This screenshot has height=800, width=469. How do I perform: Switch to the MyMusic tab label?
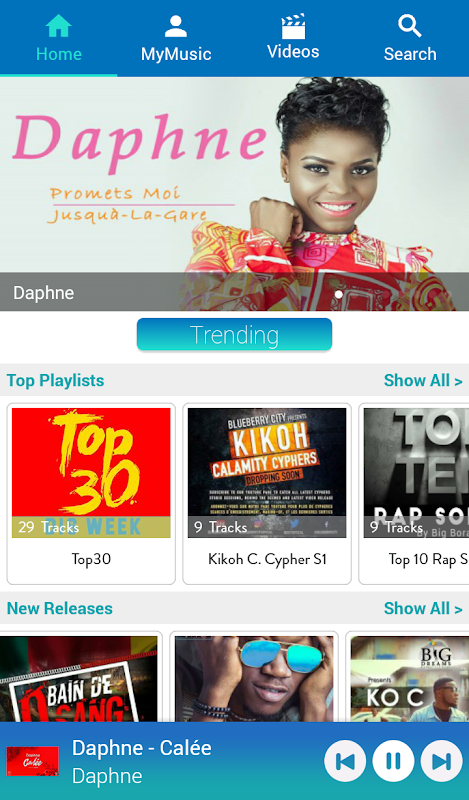tap(176, 54)
